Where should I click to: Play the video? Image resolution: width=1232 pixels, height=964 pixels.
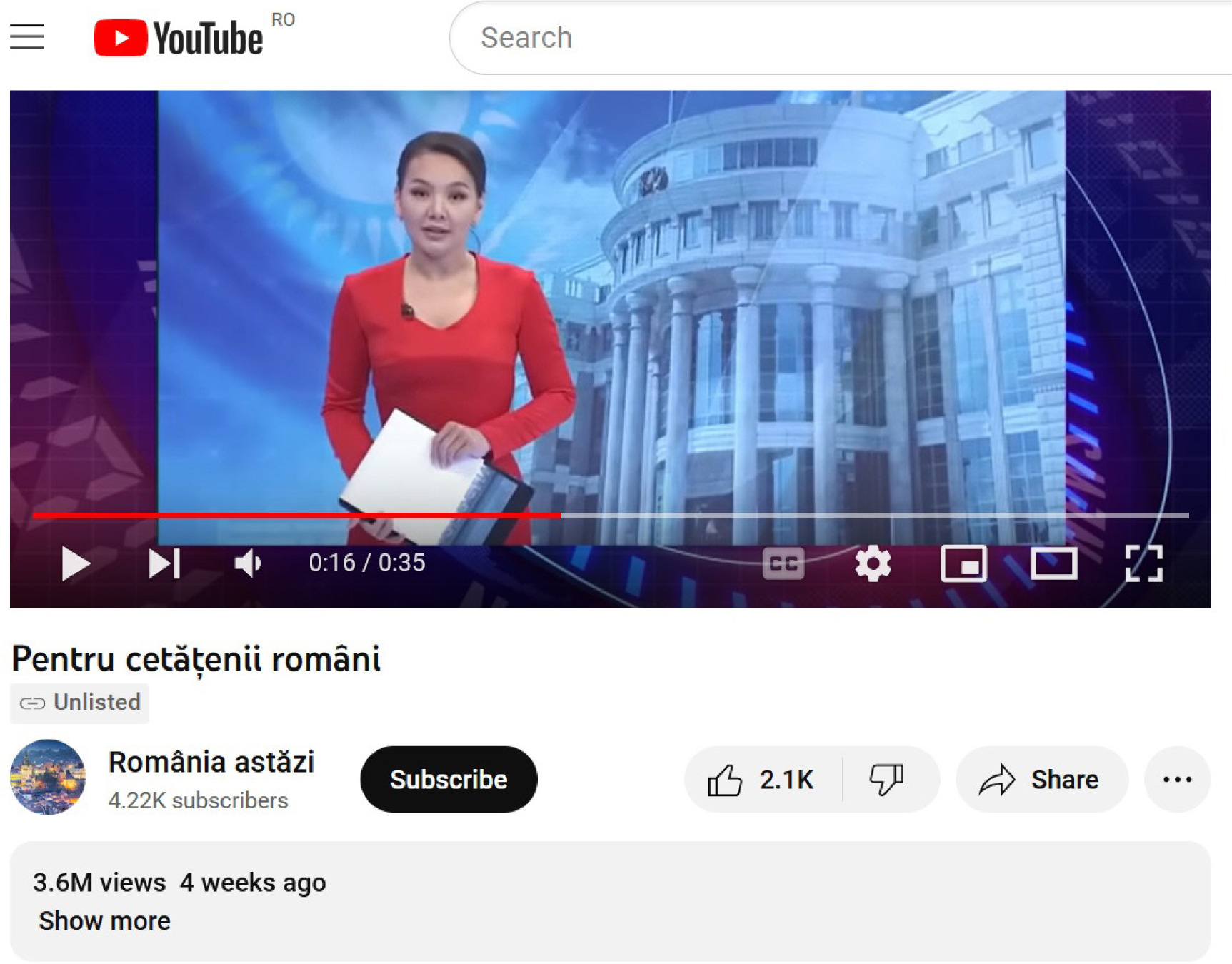coord(75,563)
